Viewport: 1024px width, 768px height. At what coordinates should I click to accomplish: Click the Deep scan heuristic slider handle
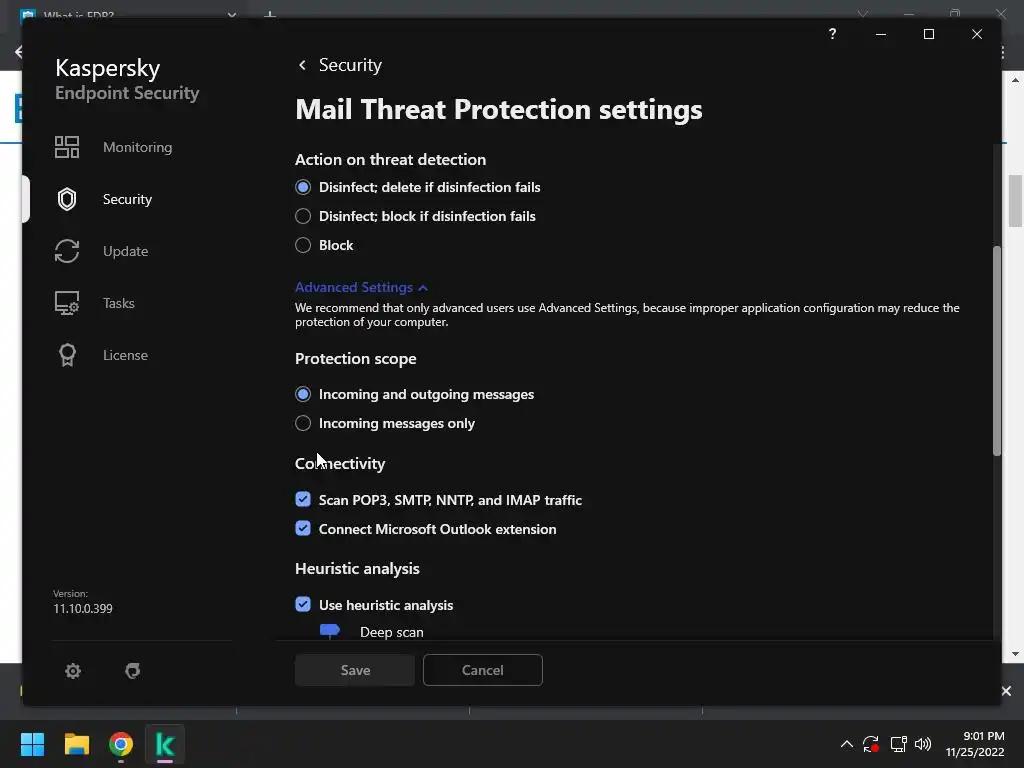(330, 631)
